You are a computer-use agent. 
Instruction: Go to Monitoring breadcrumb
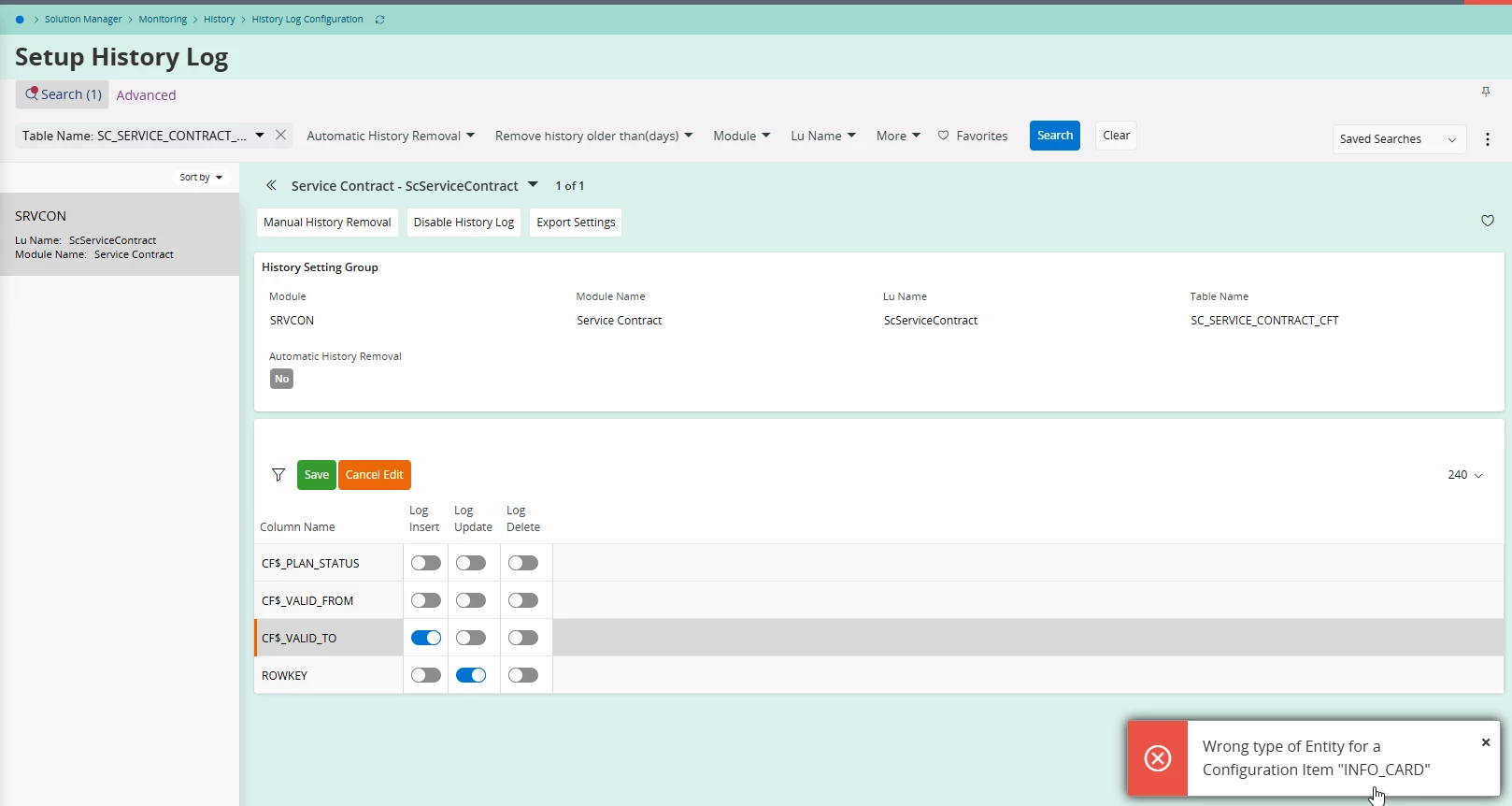coord(163,20)
